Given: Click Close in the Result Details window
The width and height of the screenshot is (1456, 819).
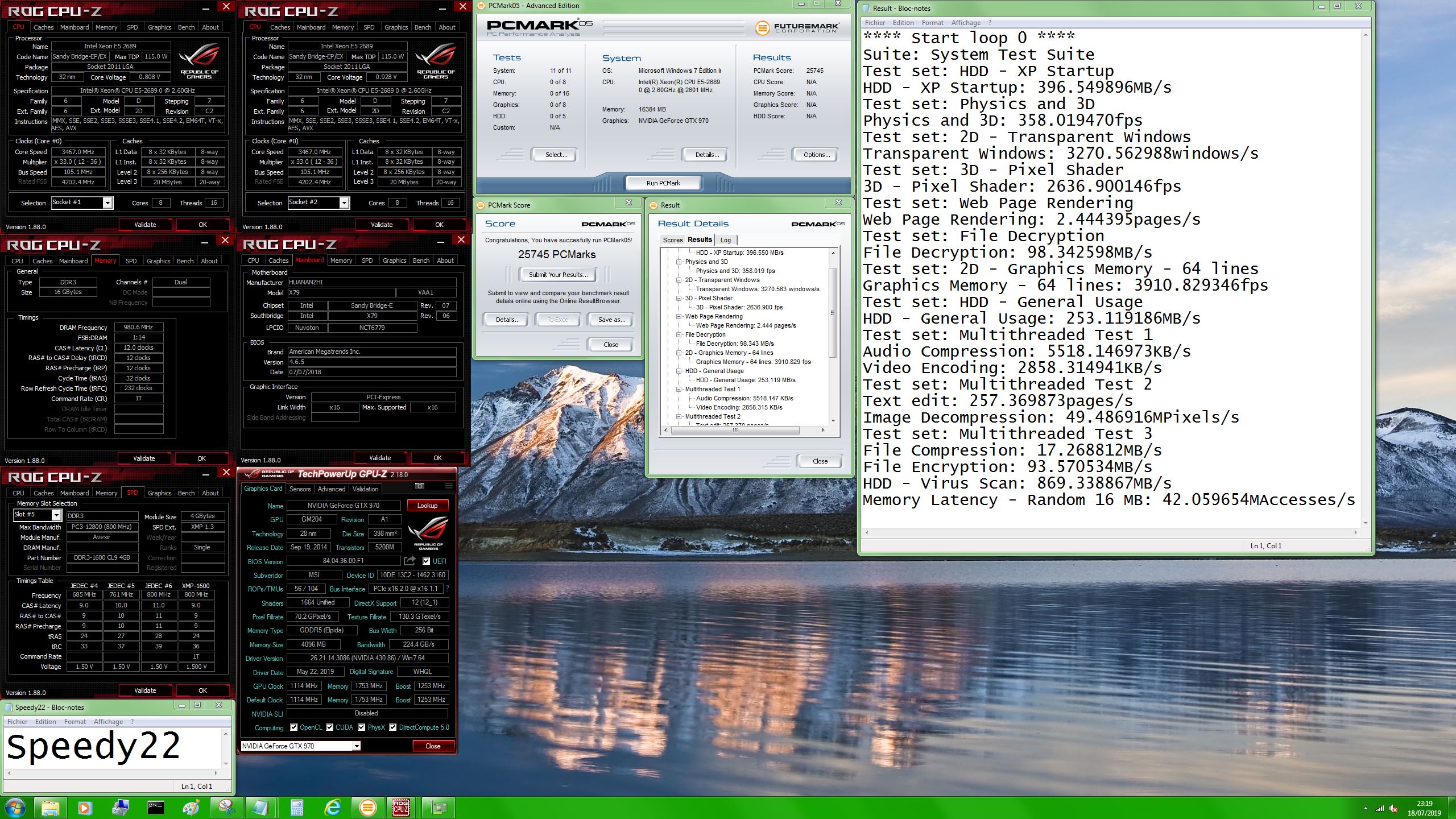Looking at the screenshot, I should coord(820,461).
